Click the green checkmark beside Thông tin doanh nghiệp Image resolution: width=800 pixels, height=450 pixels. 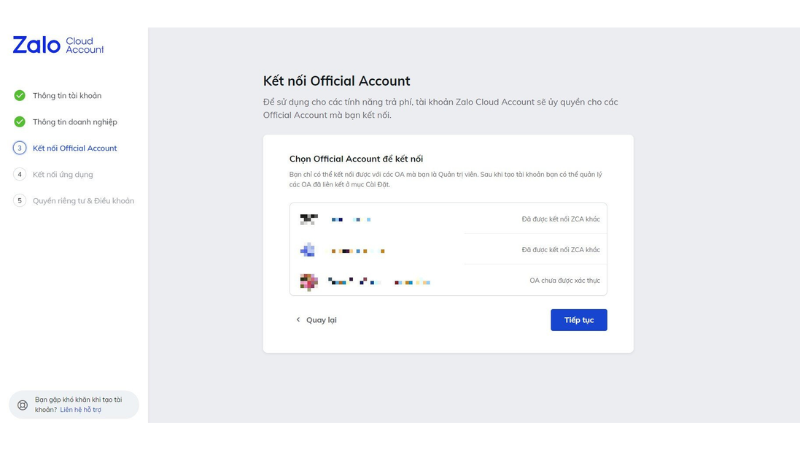pos(19,122)
